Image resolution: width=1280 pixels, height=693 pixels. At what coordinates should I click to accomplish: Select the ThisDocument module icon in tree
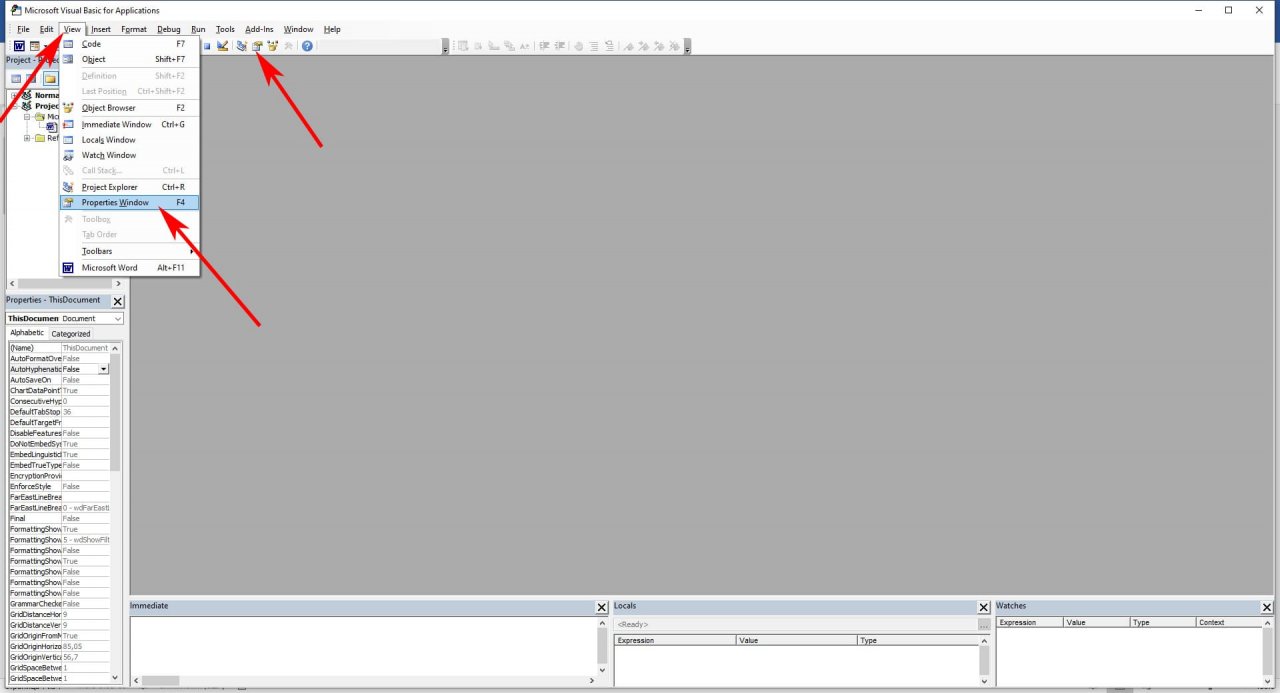click(51, 127)
